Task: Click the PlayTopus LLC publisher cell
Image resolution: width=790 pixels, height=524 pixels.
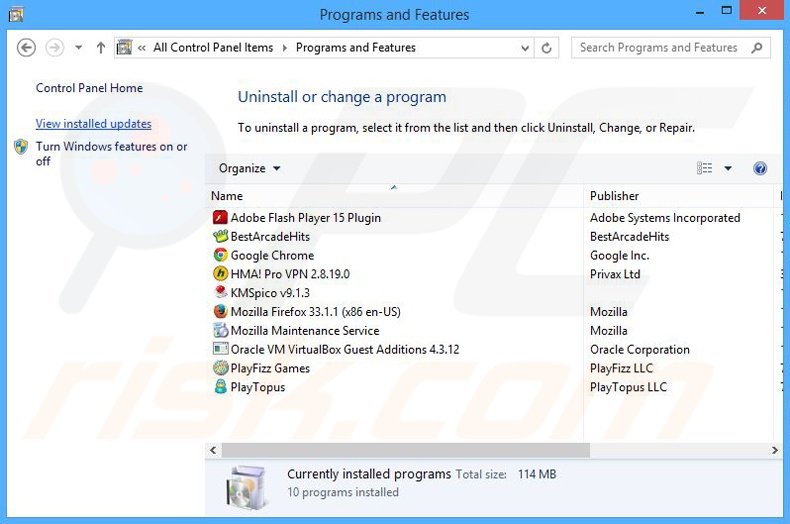Action: pos(628,387)
